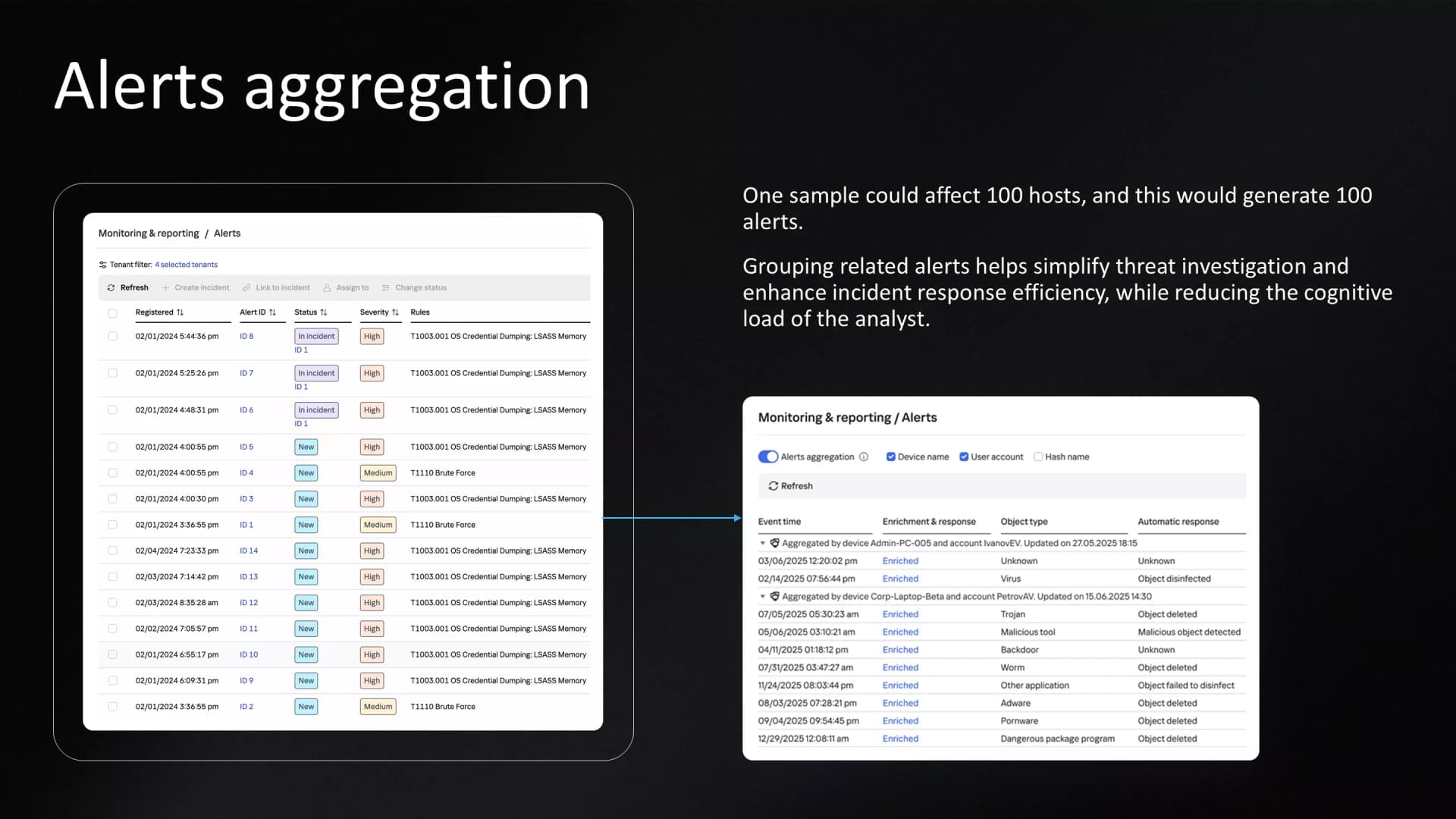Click the Assign to person icon
Viewport: 1456px width, 819px height.
point(327,287)
